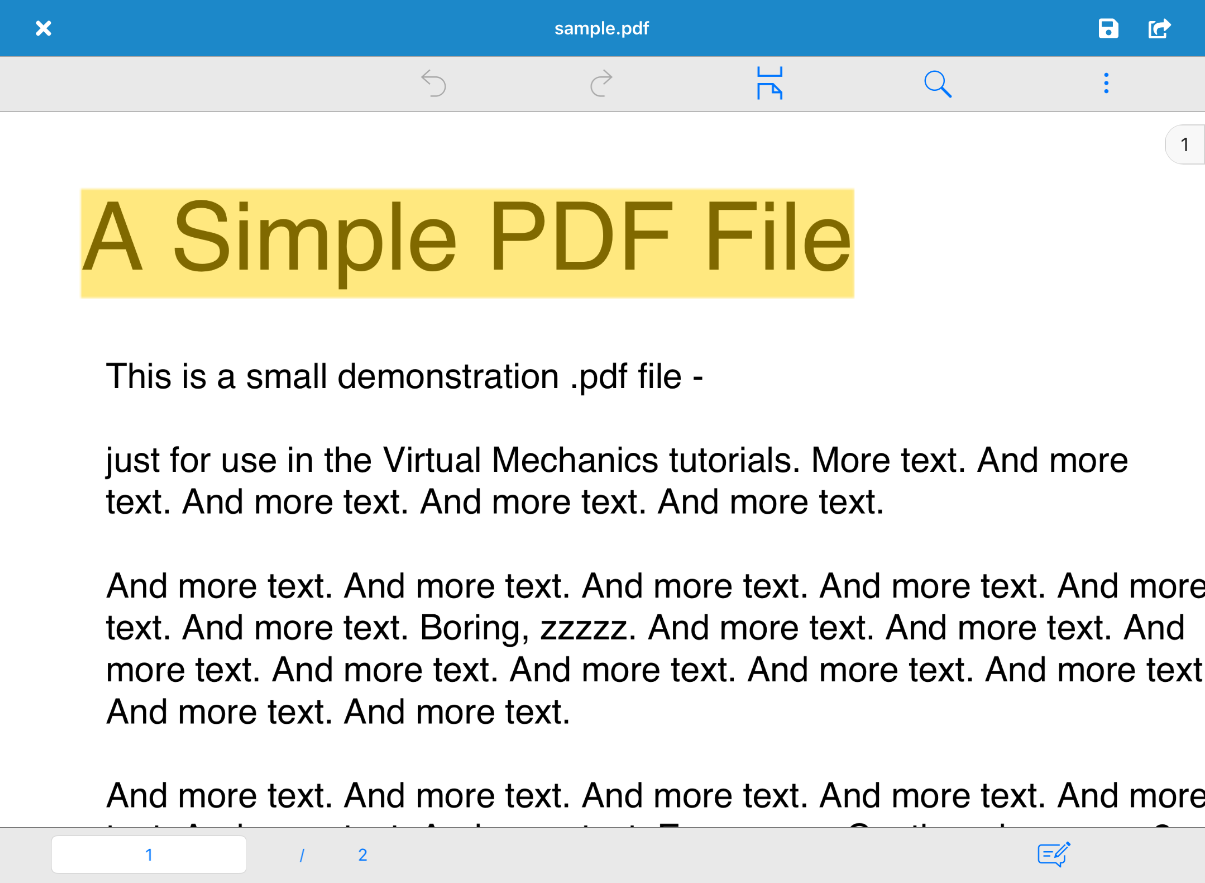Click the line "This is a small demonstration"

(405, 377)
